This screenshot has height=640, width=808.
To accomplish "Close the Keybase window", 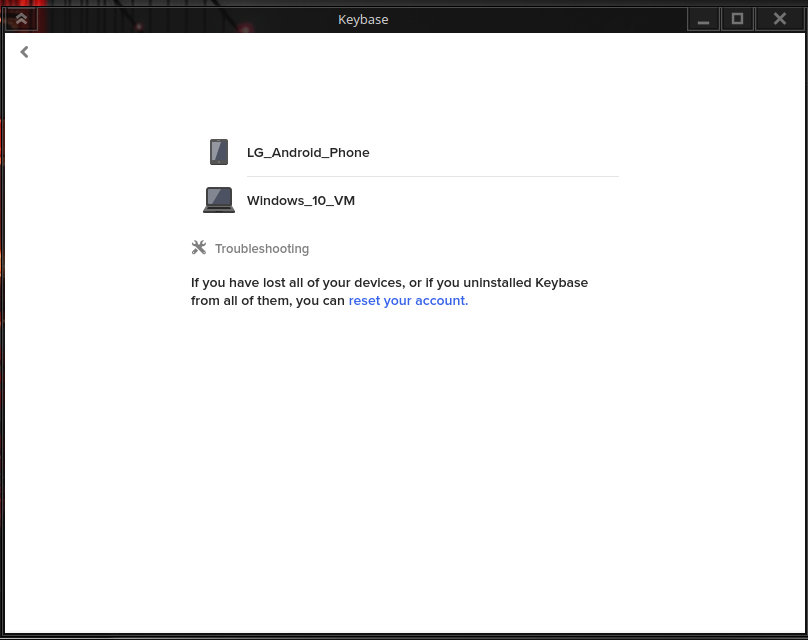I will coord(780,20).
